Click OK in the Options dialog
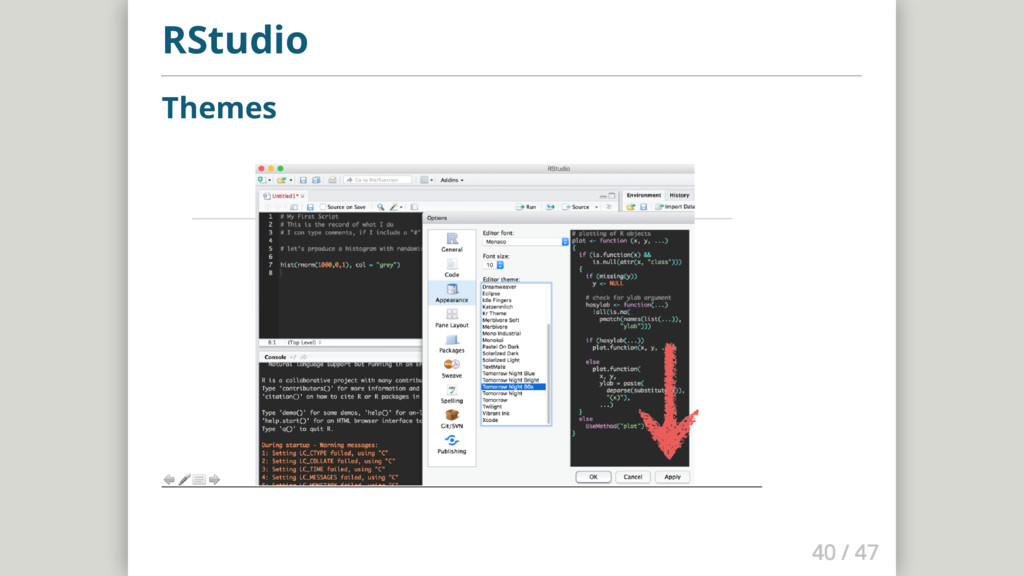The height and width of the screenshot is (576, 1024). point(593,477)
